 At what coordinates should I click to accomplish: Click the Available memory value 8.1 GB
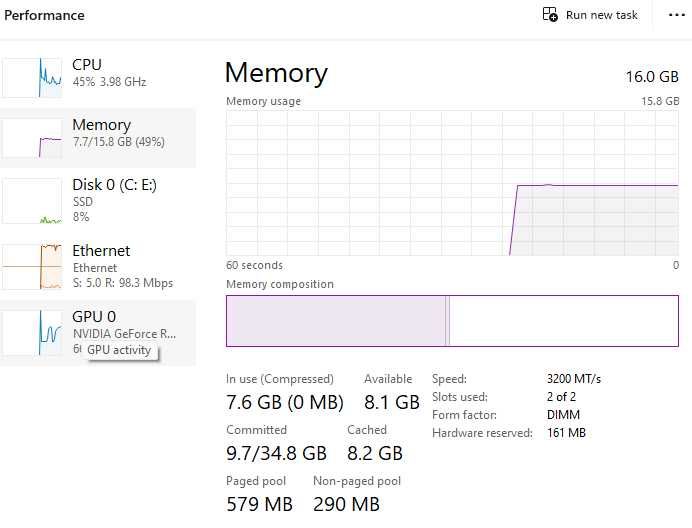[x=391, y=403]
